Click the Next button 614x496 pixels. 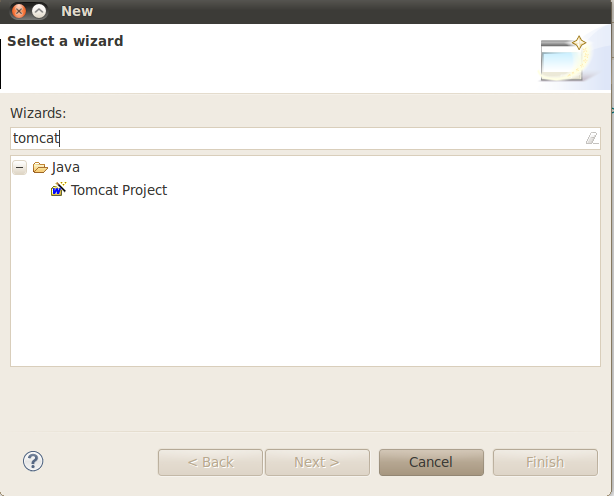point(317,462)
